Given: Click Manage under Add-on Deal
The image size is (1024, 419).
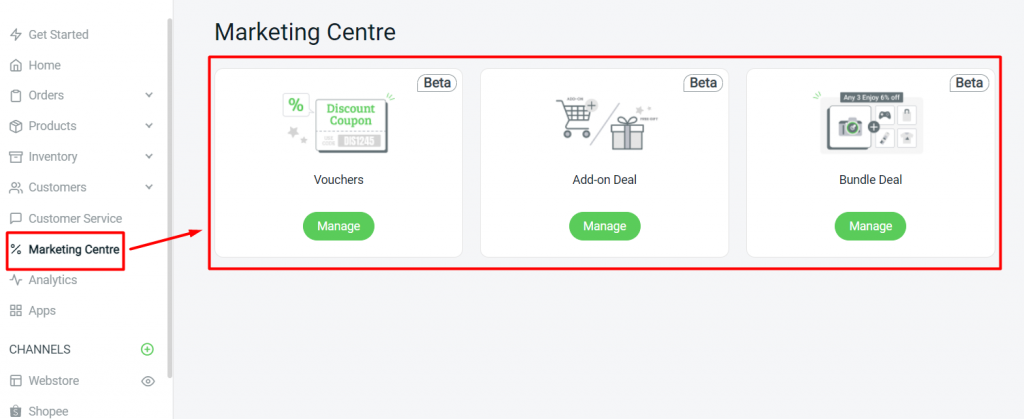Looking at the screenshot, I should coord(605,226).
